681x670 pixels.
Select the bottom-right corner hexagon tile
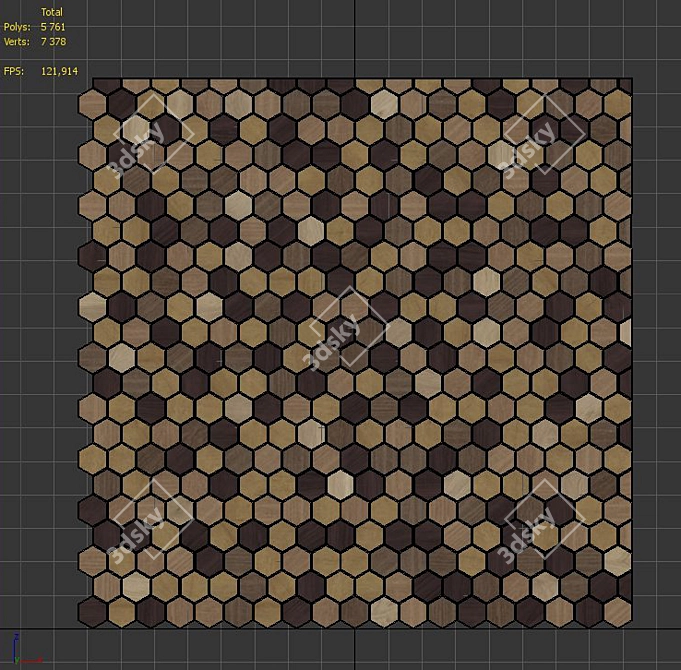pyautogui.click(x=617, y=612)
